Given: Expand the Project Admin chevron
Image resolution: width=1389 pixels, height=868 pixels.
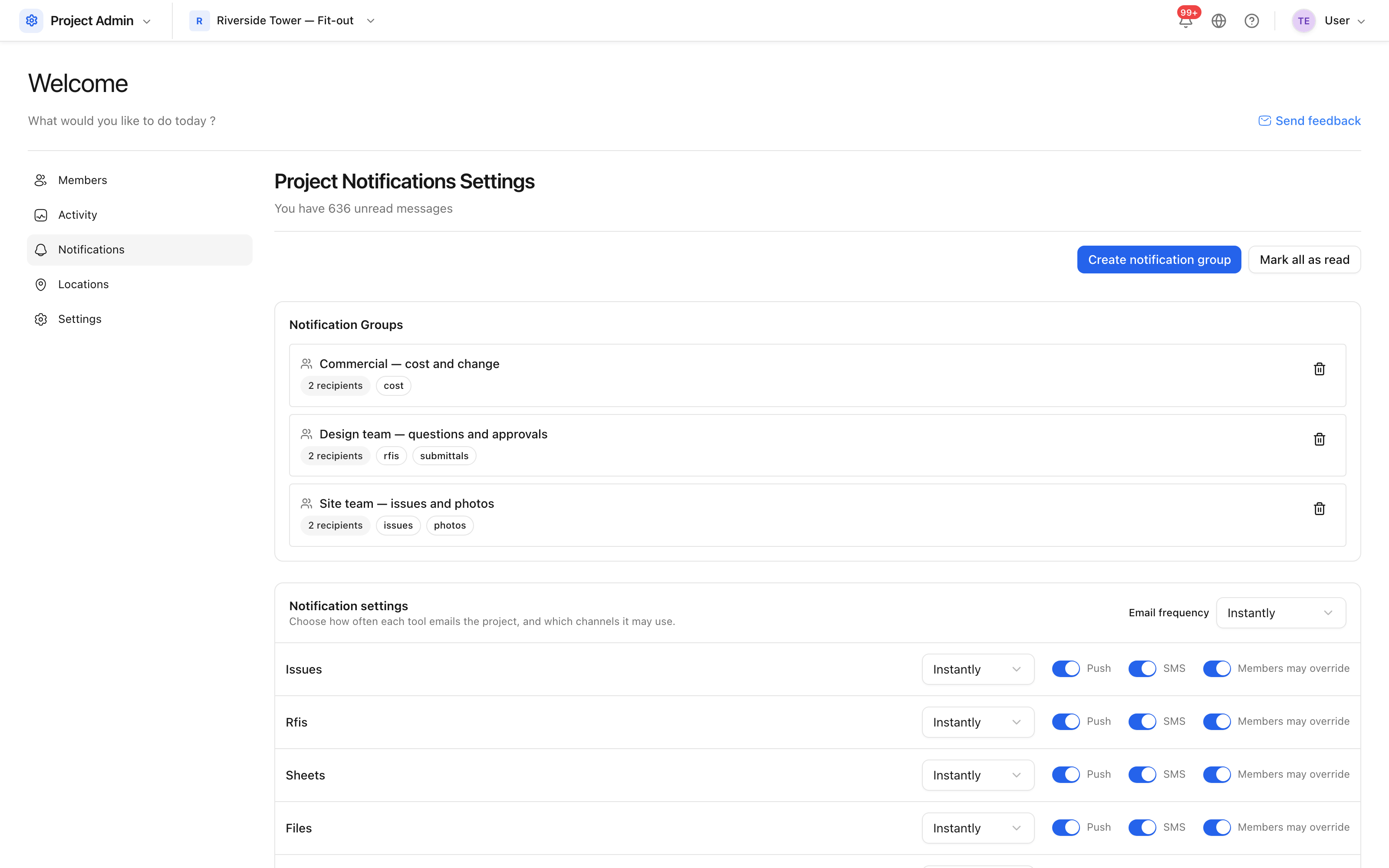Looking at the screenshot, I should (147, 21).
